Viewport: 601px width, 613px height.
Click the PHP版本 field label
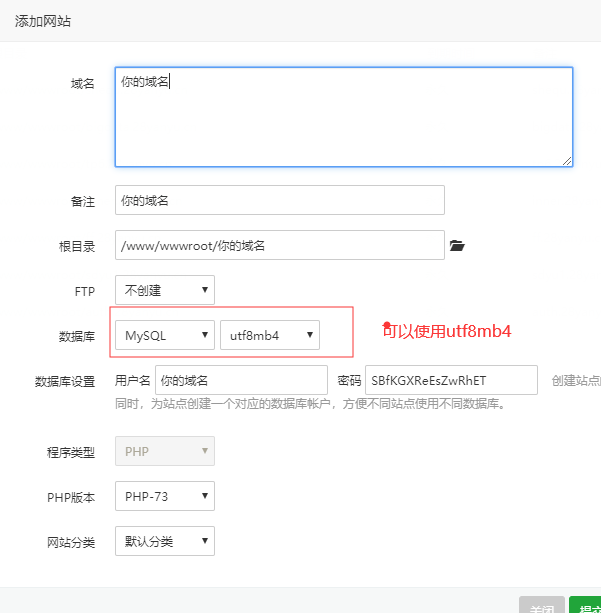tap(71, 498)
